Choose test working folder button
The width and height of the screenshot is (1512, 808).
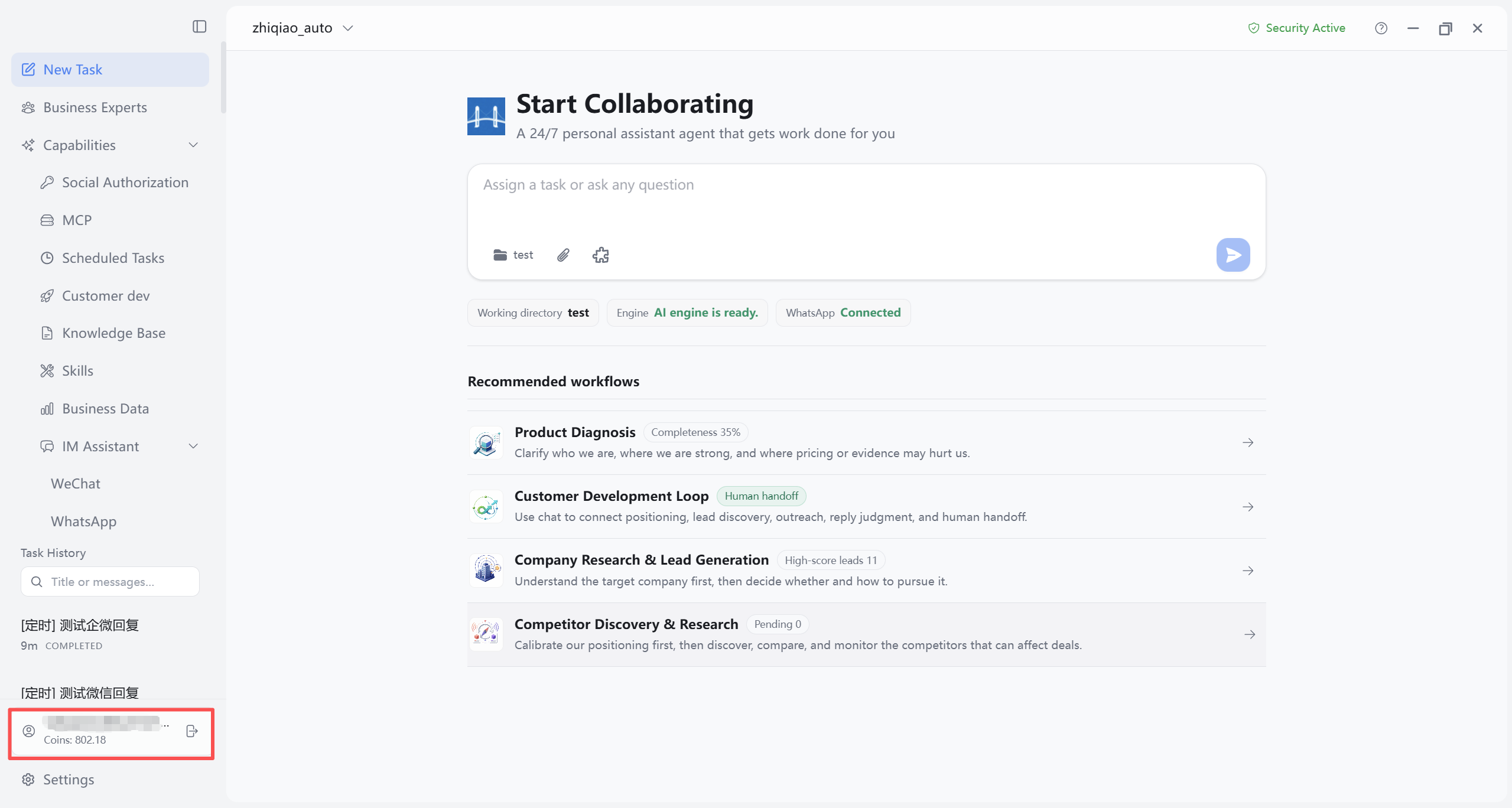tap(513, 255)
